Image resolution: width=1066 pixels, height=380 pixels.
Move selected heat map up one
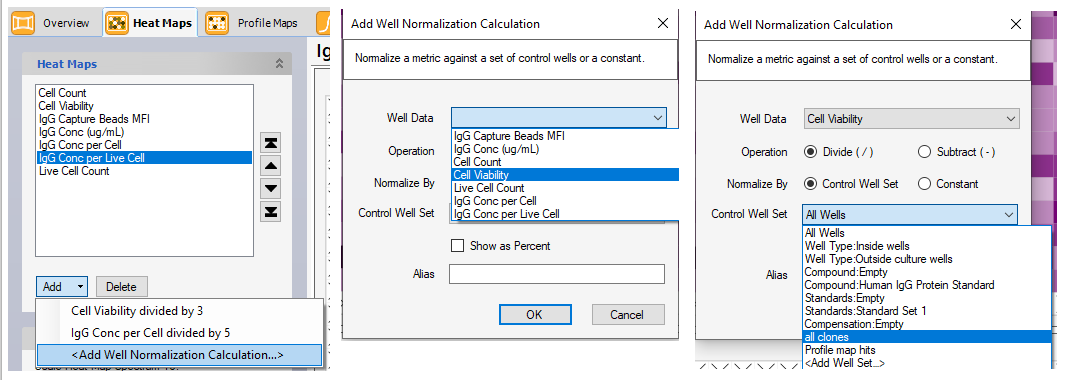pyautogui.click(x=271, y=165)
